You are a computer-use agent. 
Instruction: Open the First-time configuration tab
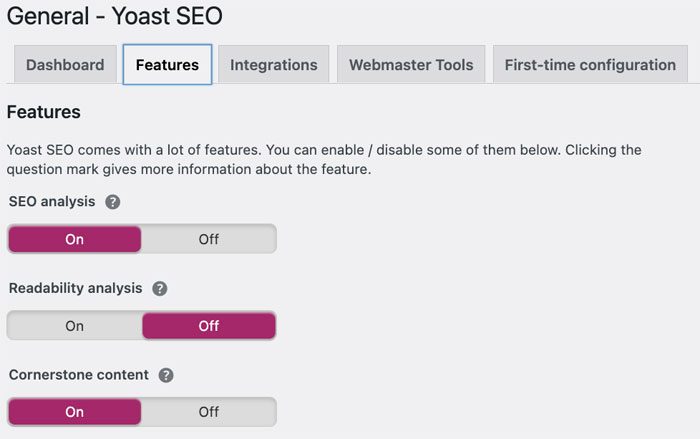(x=590, y=65)
